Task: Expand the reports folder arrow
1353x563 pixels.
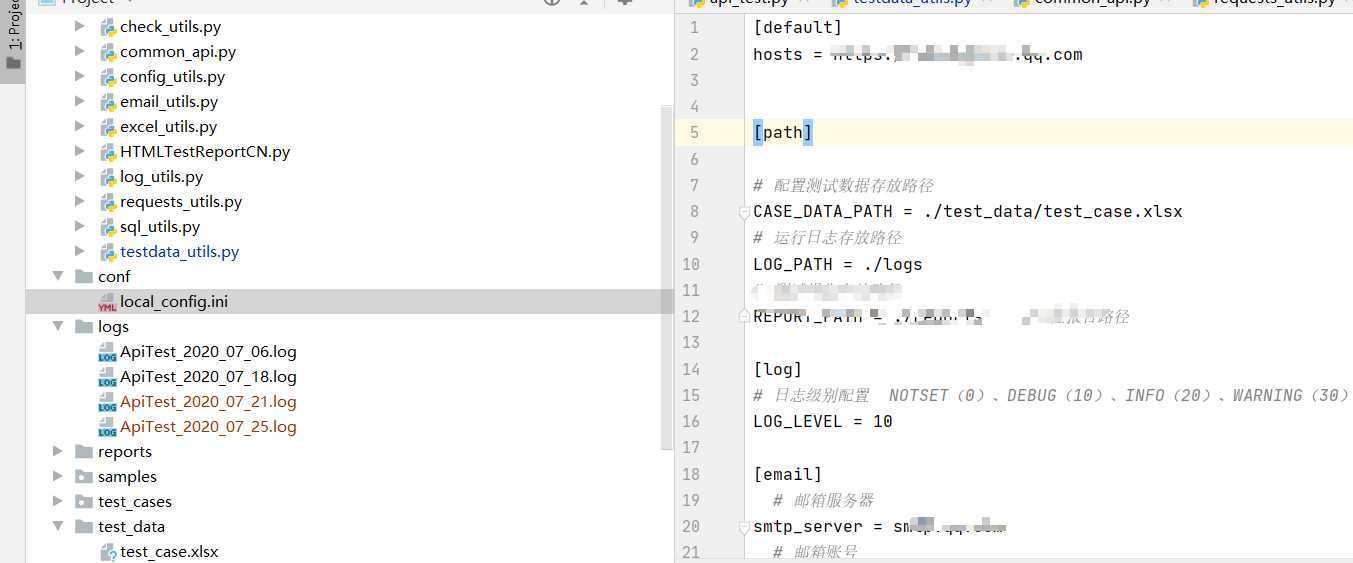Action: tap(58, 451)
